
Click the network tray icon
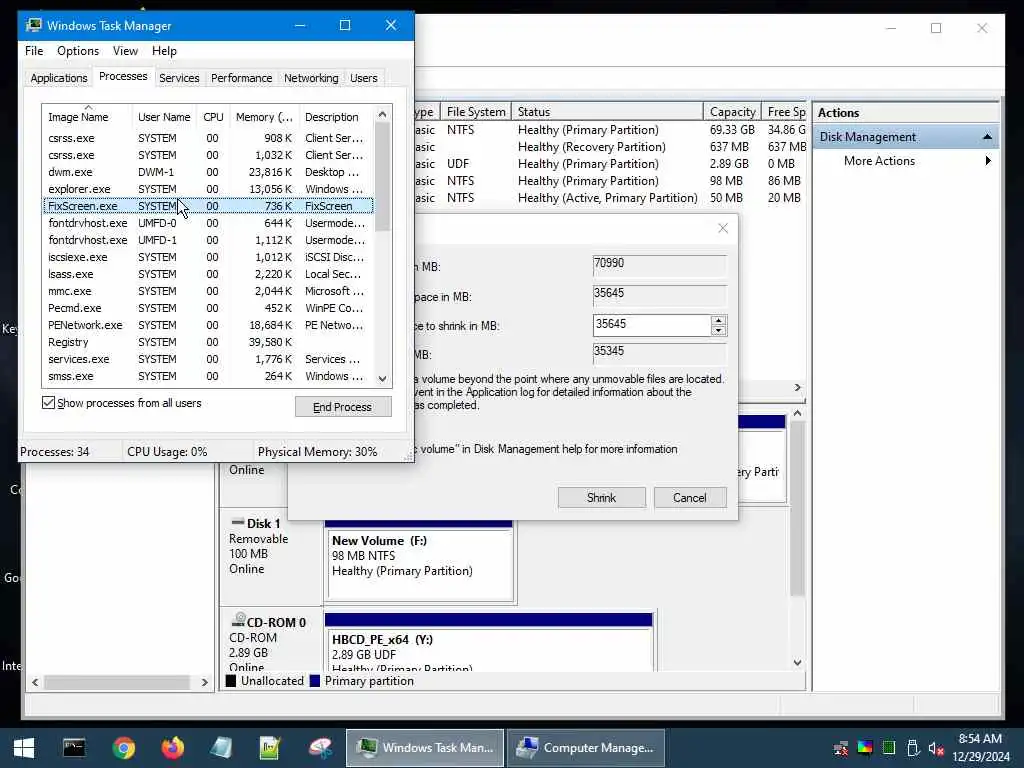841,748
